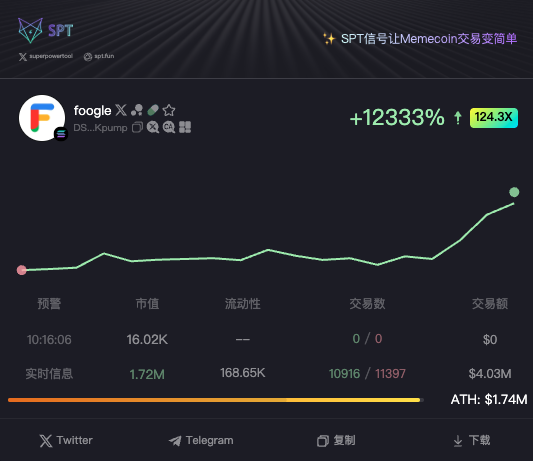533x461 pixels.
Task: Click the alert market cap 16.02K
Action: tap(147, 339)
